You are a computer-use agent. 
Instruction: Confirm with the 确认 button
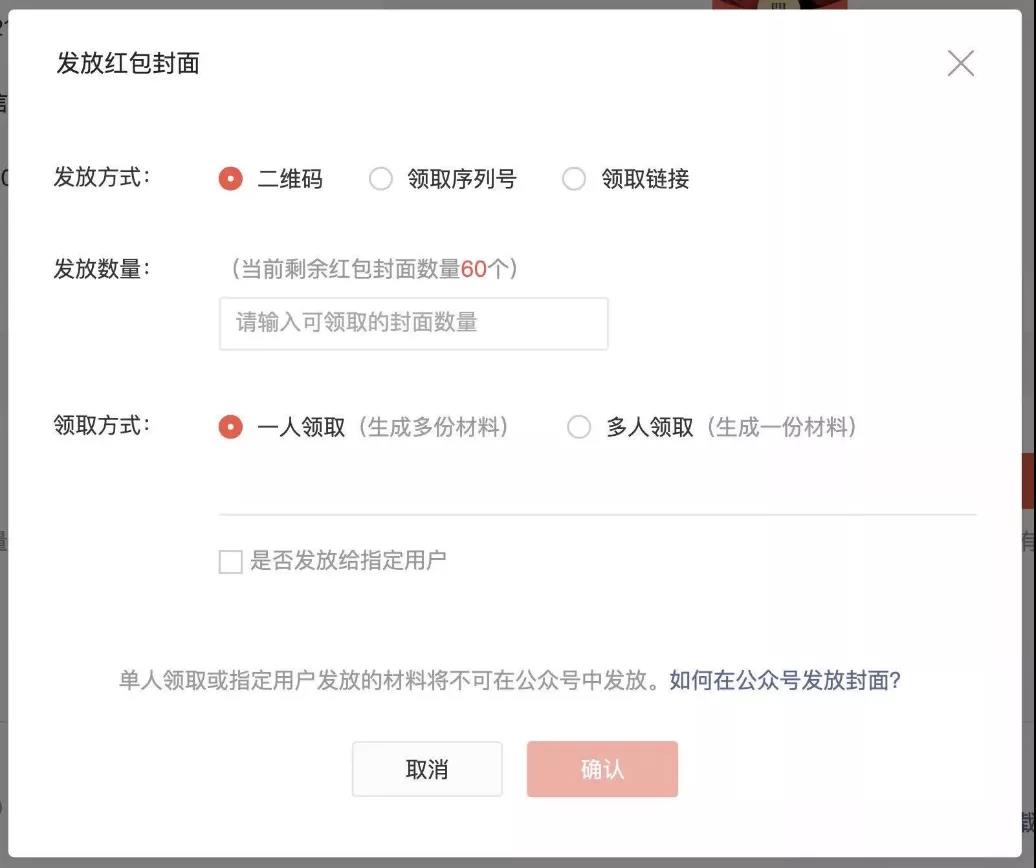pyautogui.click(x=602, y=769)
